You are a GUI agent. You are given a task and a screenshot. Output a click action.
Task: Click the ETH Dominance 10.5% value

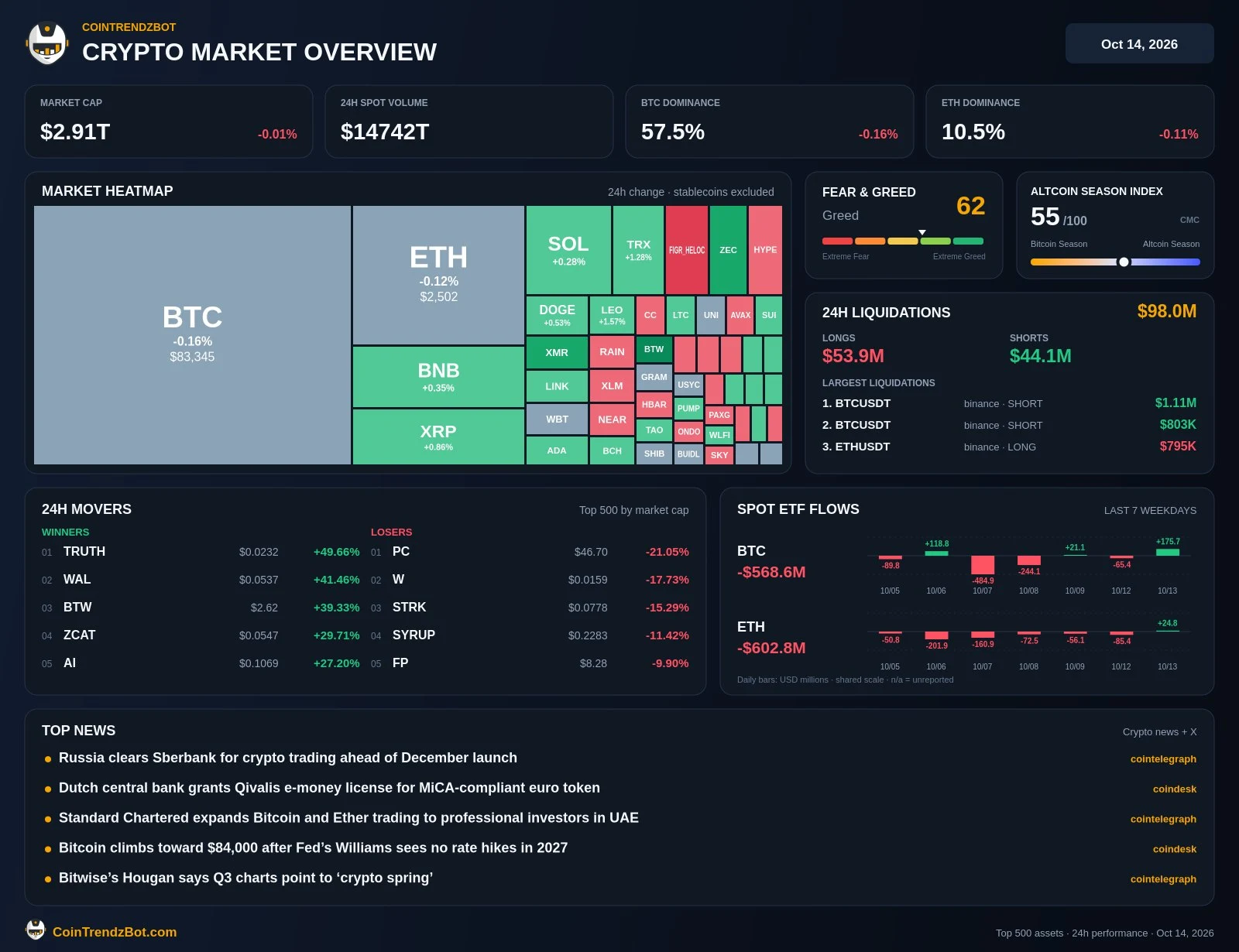(973, 132)
